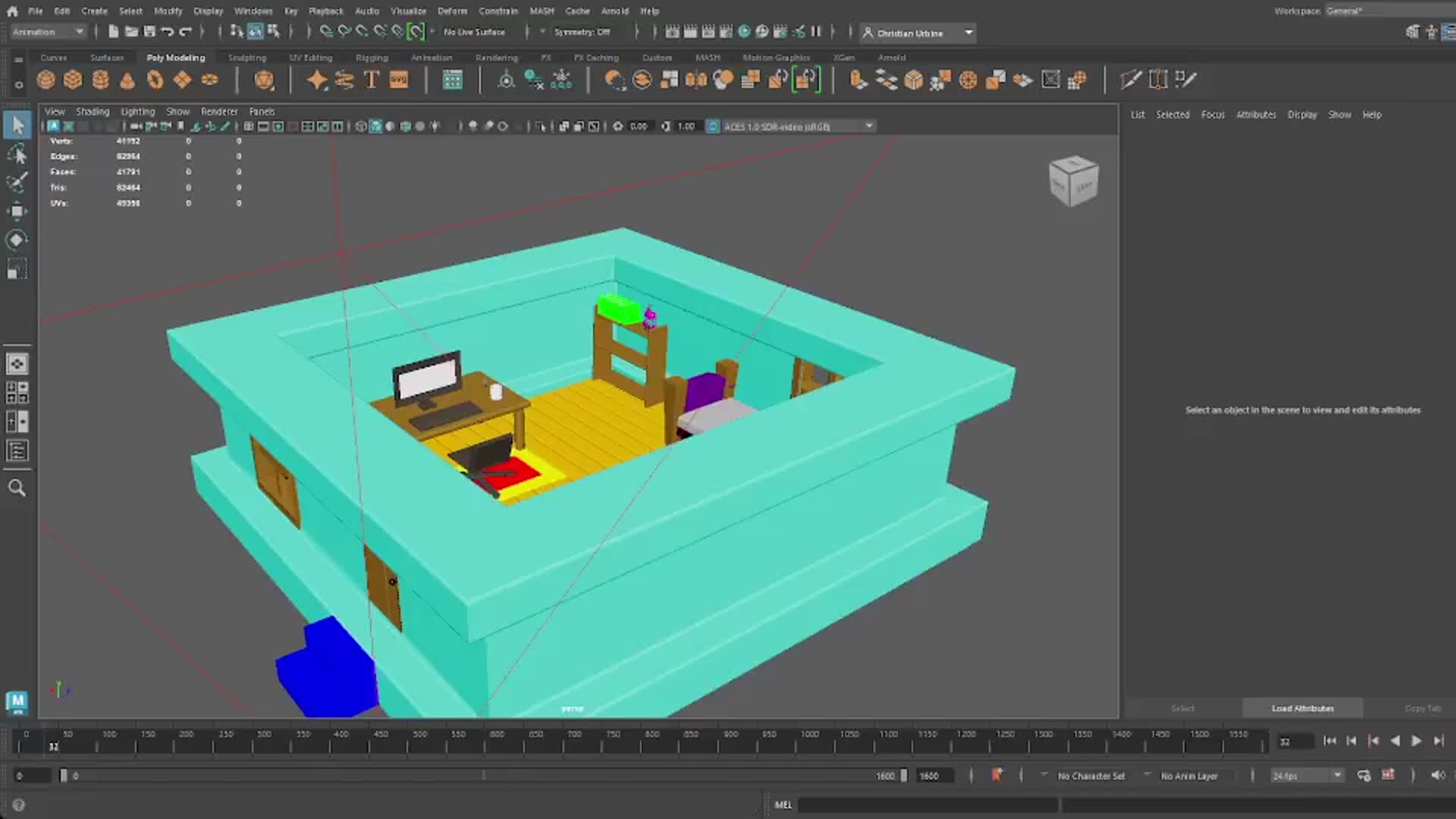Open the Rendering menu tab
This screenshot has height=819, width=1456.
496,57
